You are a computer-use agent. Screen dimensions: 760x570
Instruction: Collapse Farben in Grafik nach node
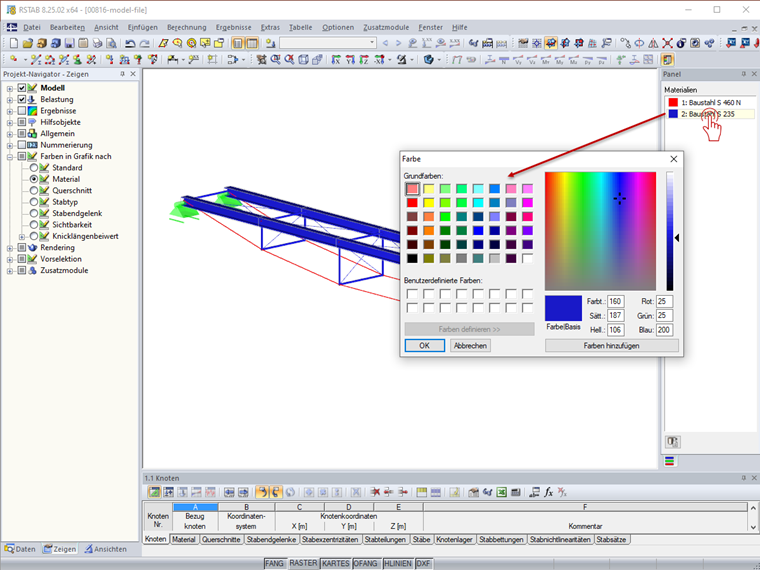point(10,157)
